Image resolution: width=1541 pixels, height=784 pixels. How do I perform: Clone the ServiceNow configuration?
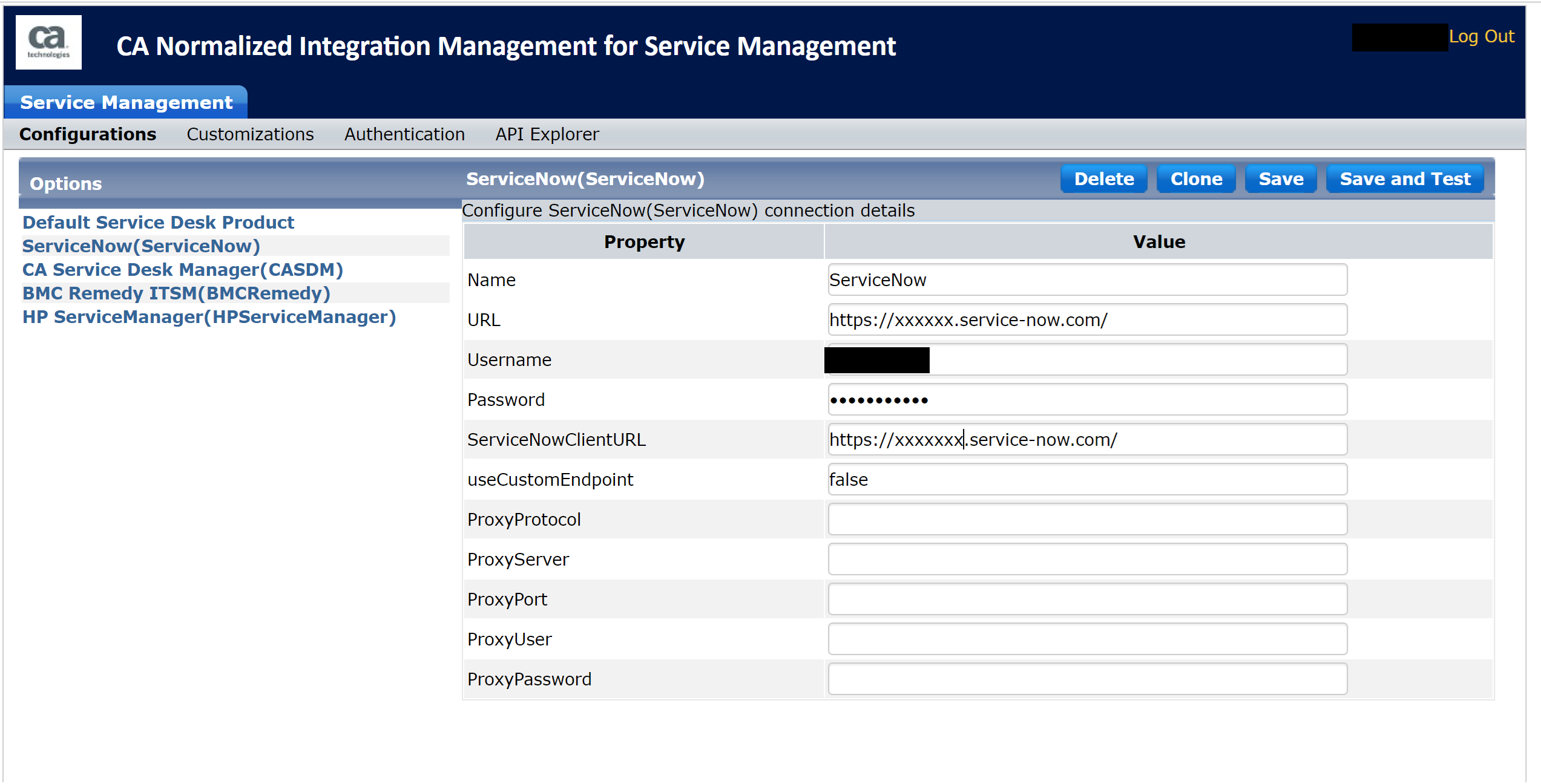(1195, 179)
